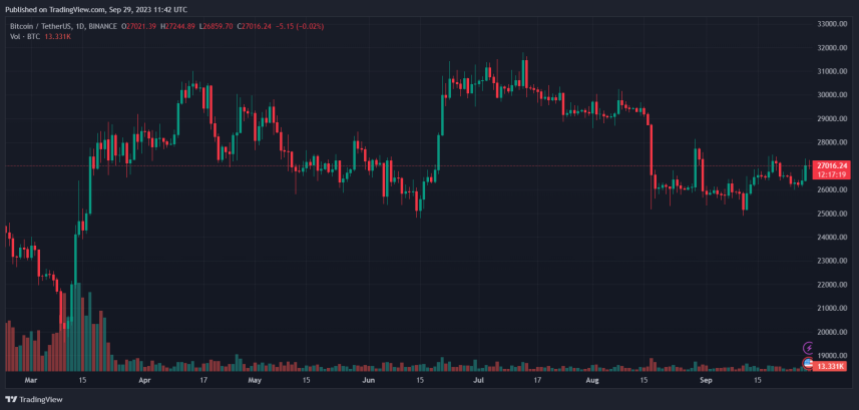Click the Aug label on the time axis

[593, 380]
